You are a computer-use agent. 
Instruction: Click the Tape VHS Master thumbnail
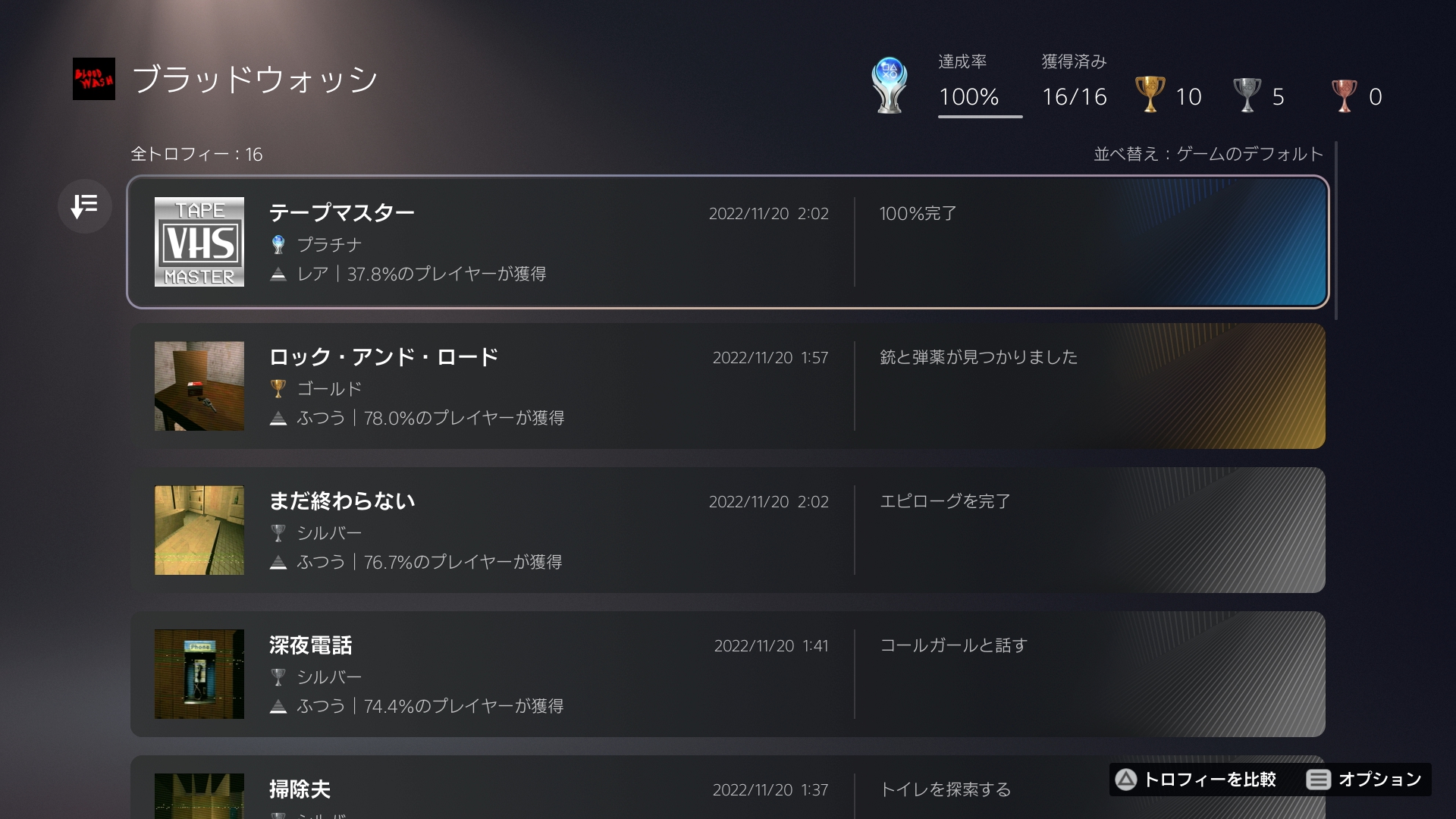199,242
